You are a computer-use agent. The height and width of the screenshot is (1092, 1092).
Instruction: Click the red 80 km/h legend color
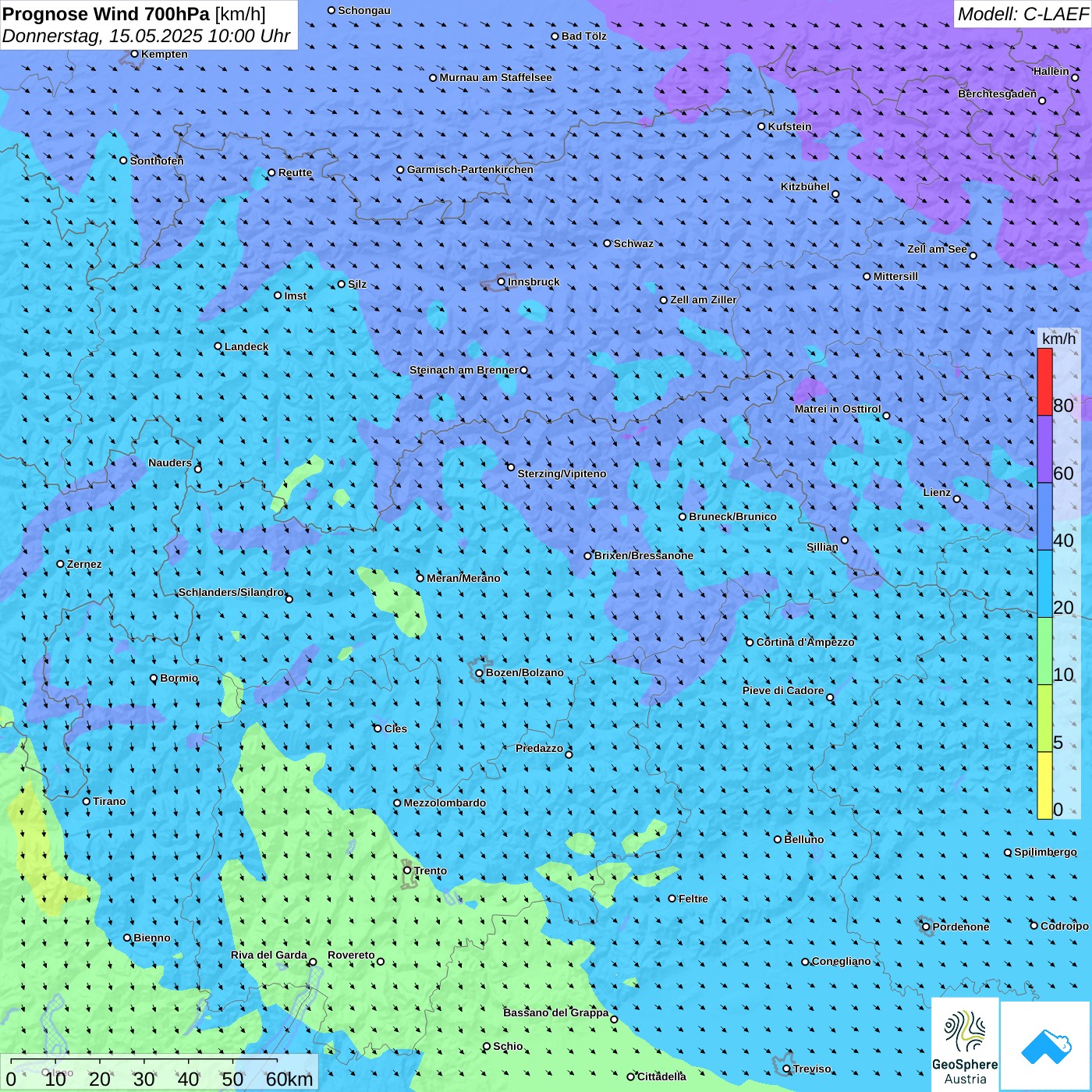pyautogui.click(x=1044, y=381)
